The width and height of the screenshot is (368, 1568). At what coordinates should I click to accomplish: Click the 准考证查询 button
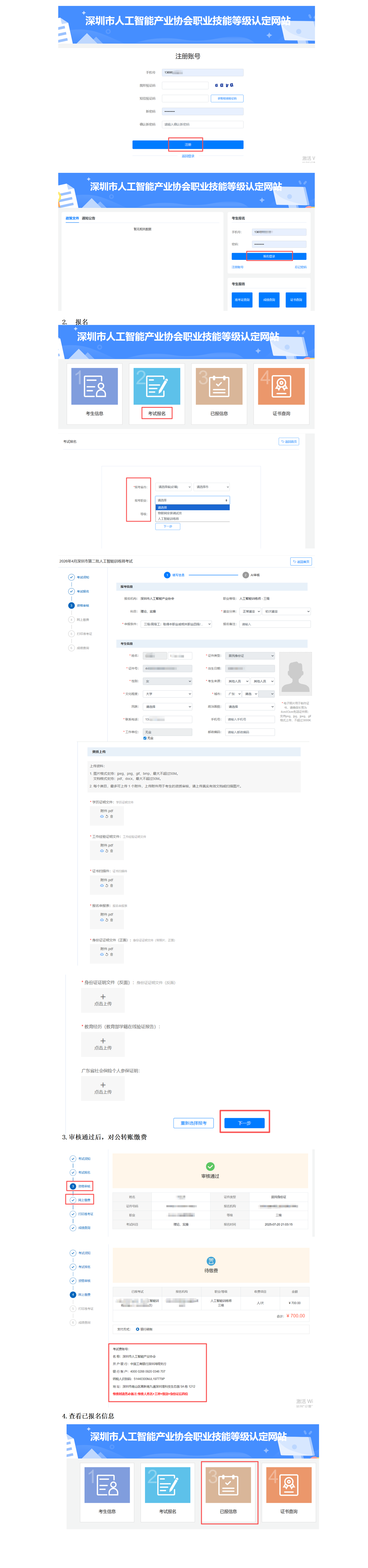pyautogui.click(x=242, y=300)
